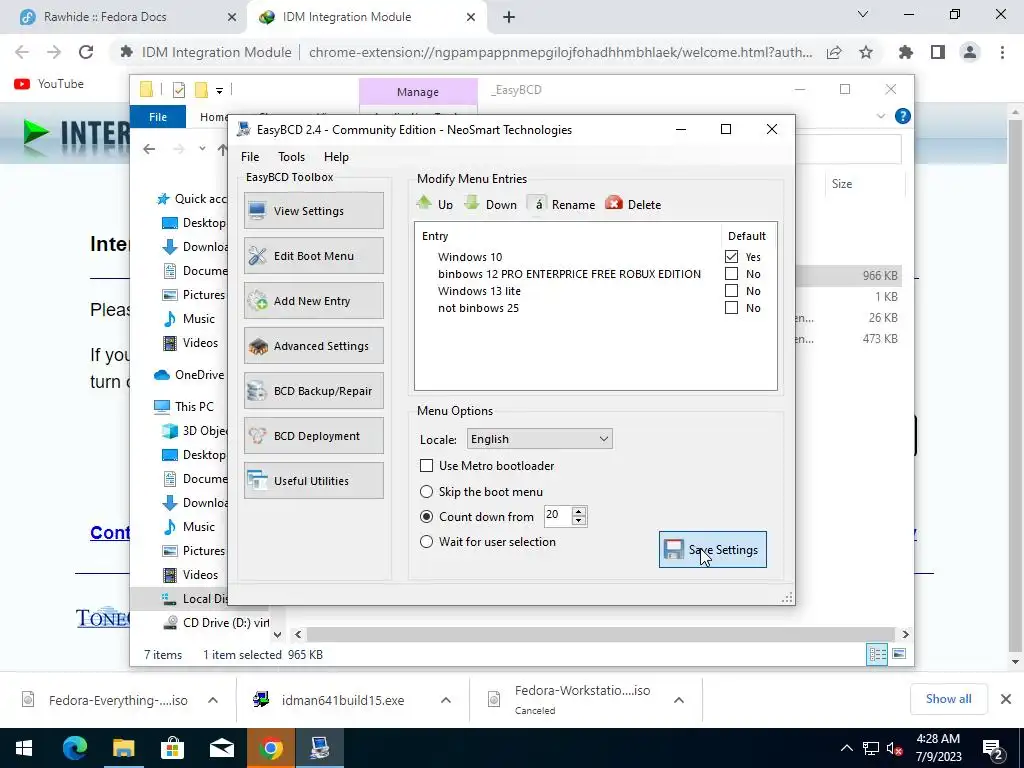This screenshot has width=1024, height=768.
Task: Open Edit Boot Menu section
Action: [313, 255]
